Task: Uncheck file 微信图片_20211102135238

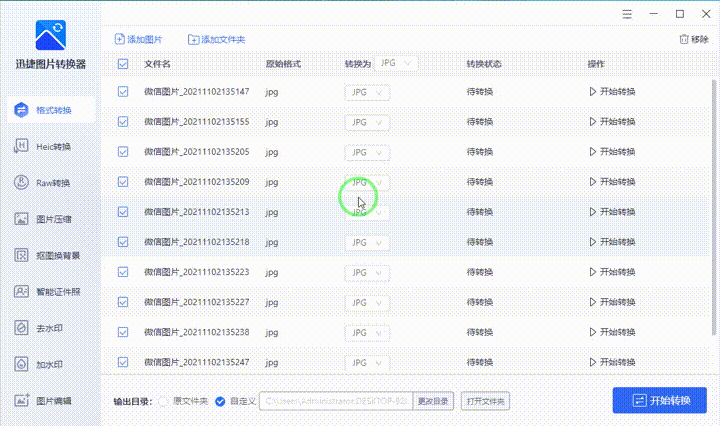Action: (x=123, y=332)
